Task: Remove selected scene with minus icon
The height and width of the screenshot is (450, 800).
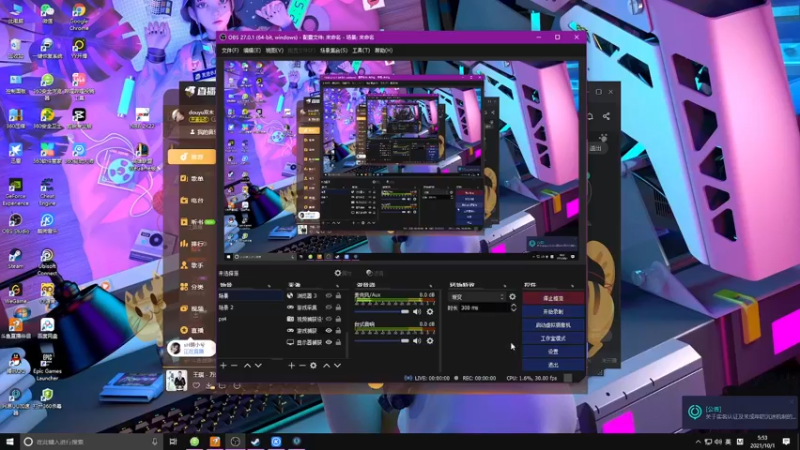Action: (x=234, y=365)
